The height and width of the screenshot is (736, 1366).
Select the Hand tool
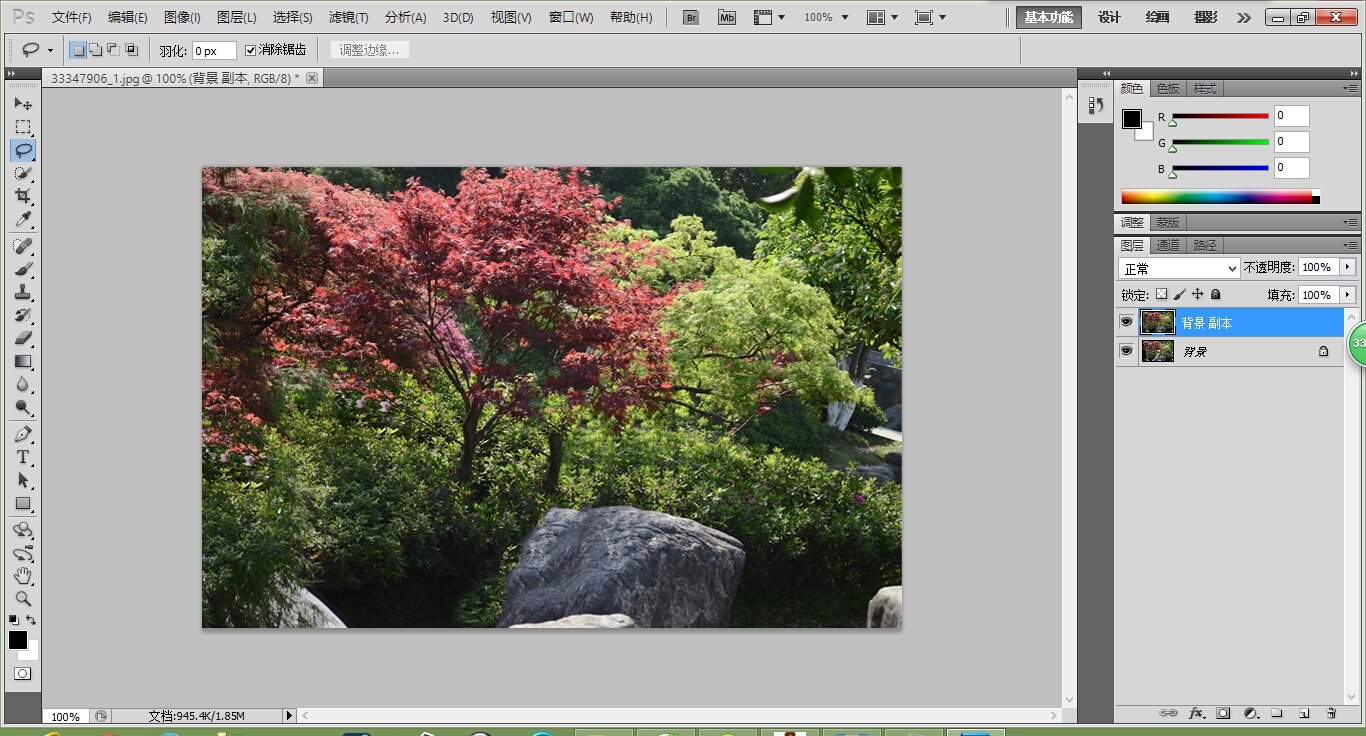point(23,576)
